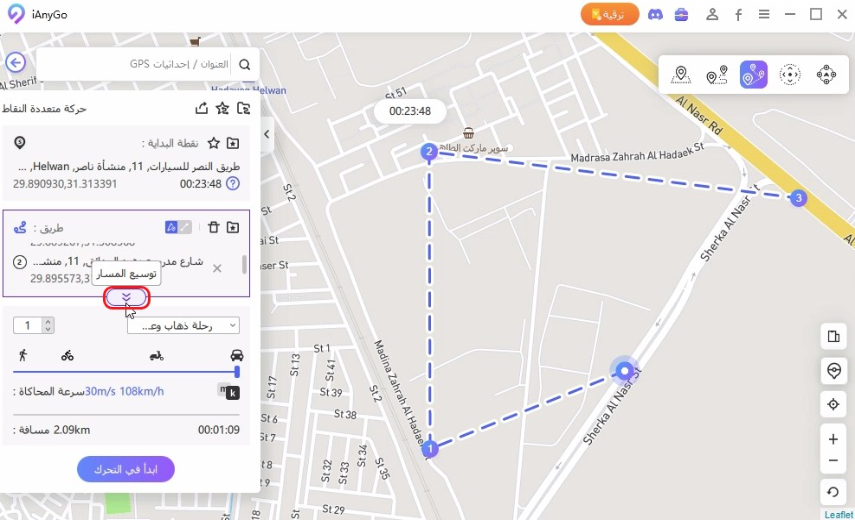Choose car speed mode
The image size is (855, 520).
point(237,355)
